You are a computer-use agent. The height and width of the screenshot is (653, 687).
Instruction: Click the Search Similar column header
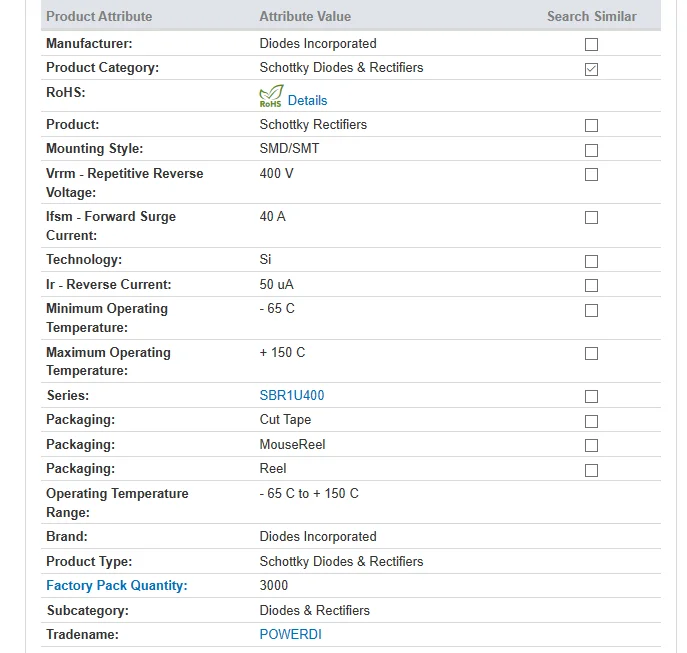pos(591,16)
